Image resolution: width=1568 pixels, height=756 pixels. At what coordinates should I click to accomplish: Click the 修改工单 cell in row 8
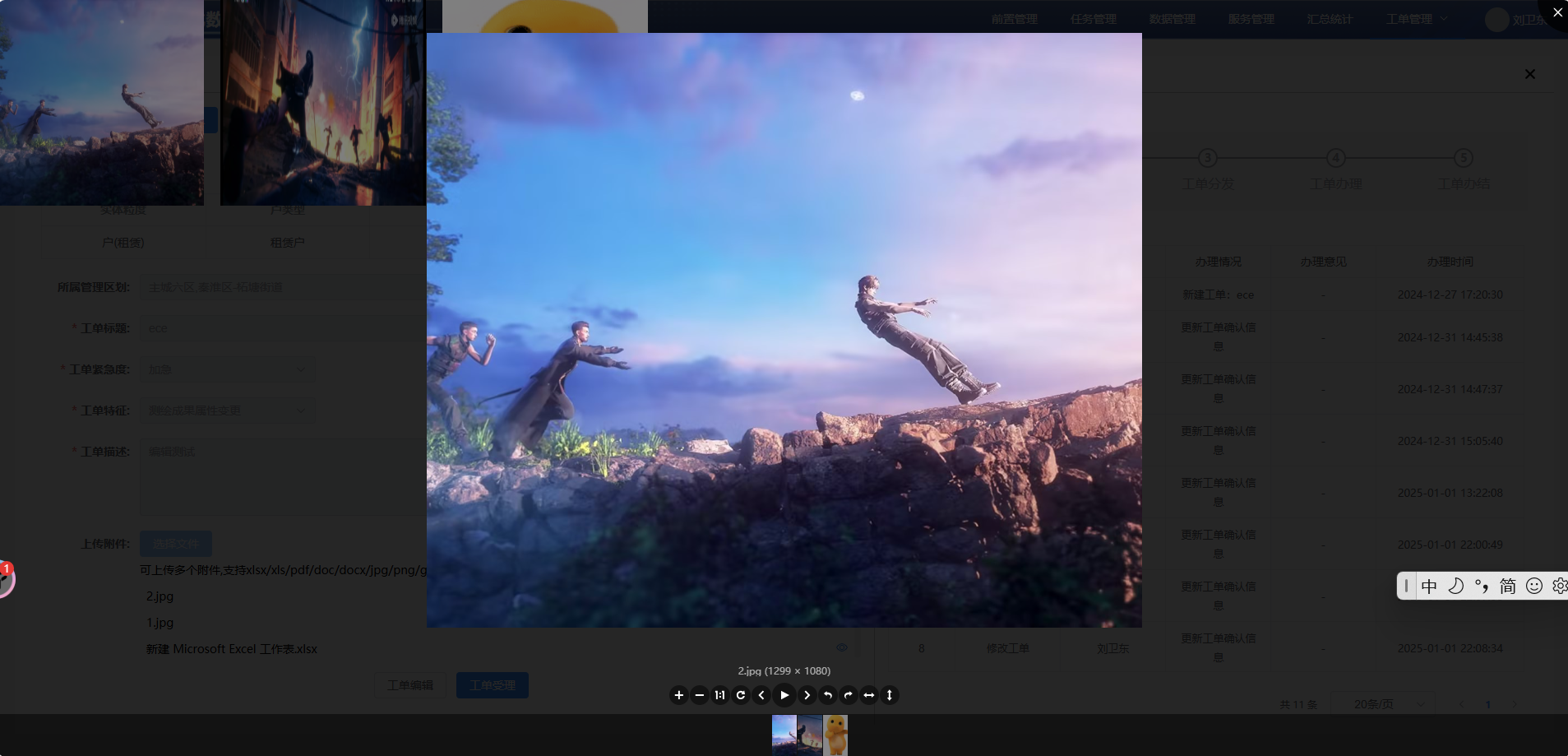click(x=1007, y=648)
